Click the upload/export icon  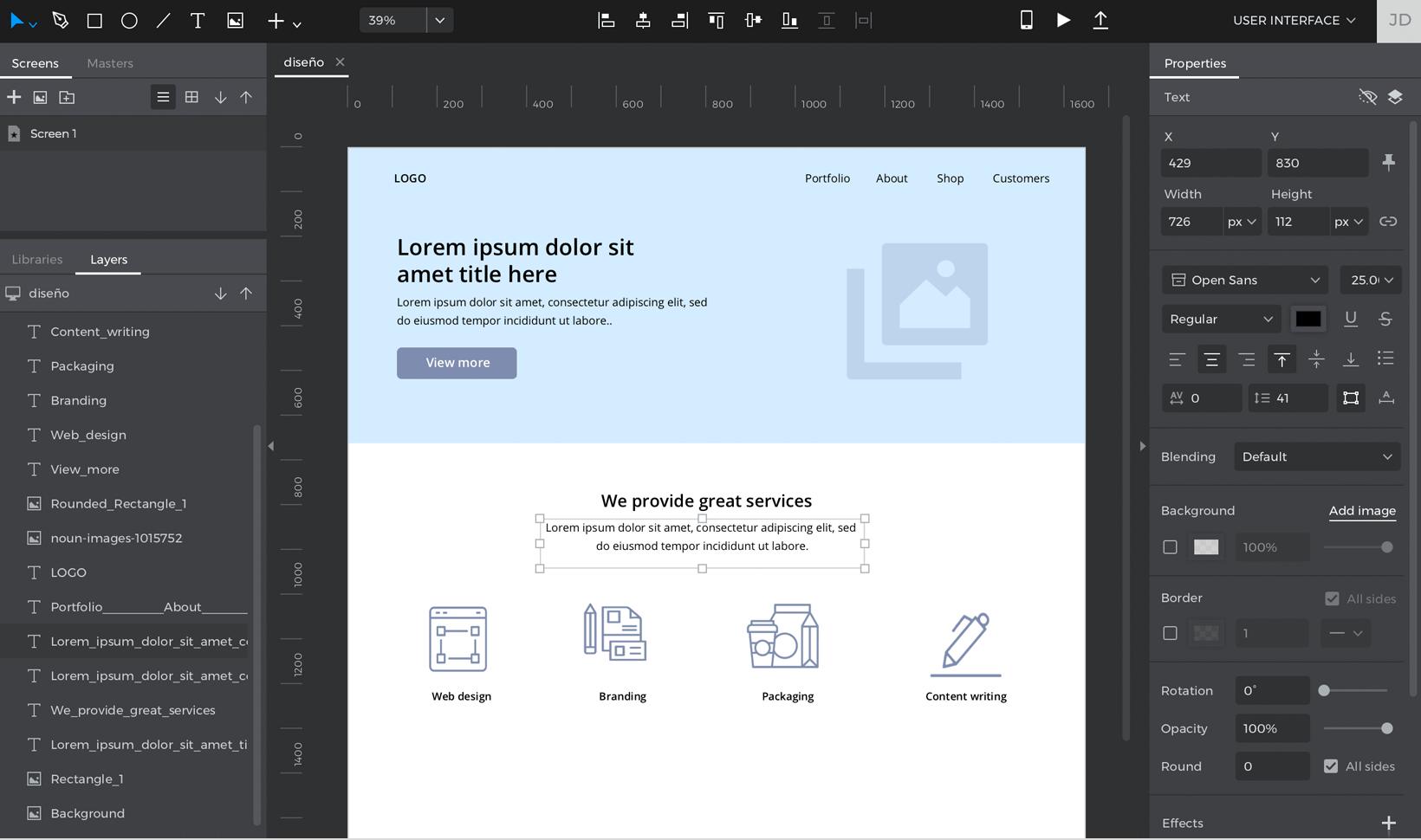click(x=1100, y=20)
